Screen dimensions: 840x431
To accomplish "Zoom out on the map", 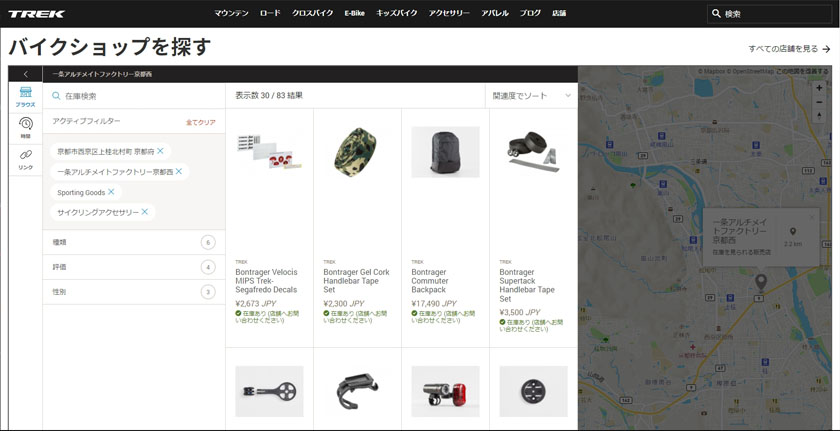I will tap(819, 102).
